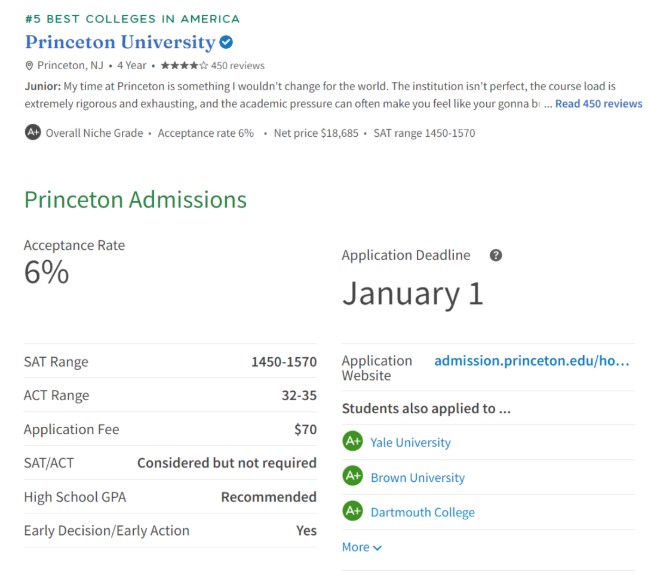Click the A+ grade badge for Dartmouth College
Image resolution: width=671 pixels, height=587 pixels.
tap(353, 511)
